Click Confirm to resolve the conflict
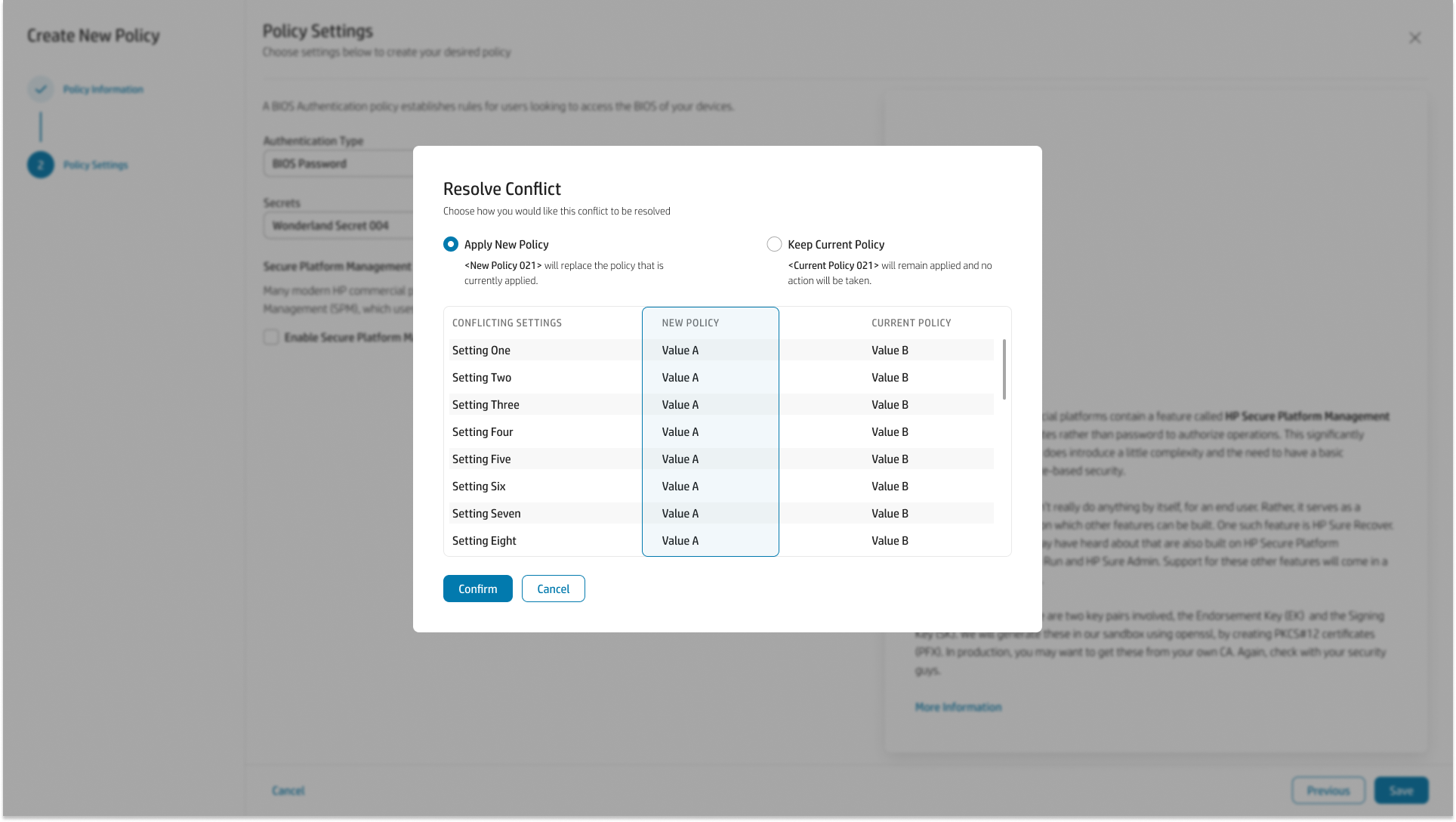Image resolution: width=1456 pixels, height=822 pixels. click(477, 589)
